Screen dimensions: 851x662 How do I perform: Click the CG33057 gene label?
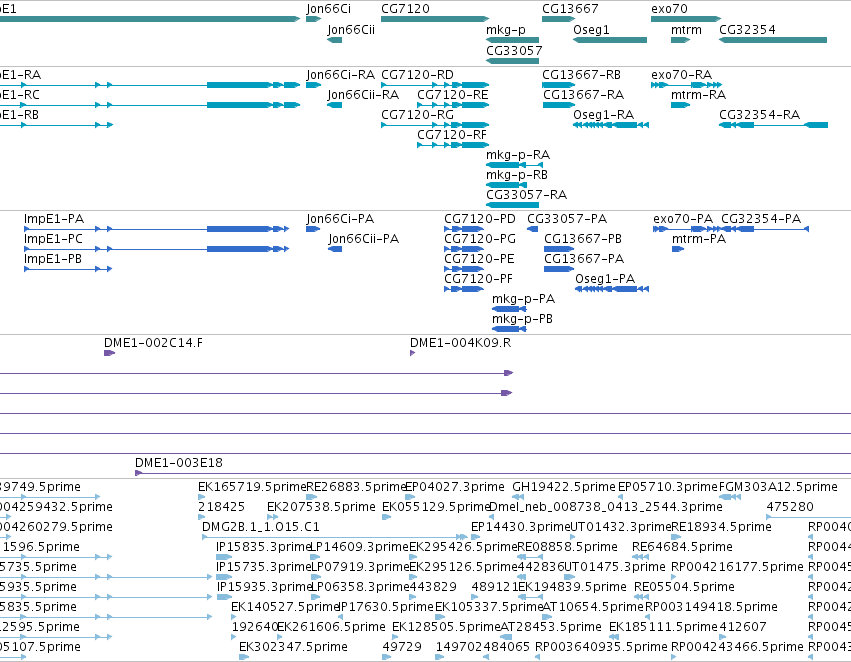point(514,50)
